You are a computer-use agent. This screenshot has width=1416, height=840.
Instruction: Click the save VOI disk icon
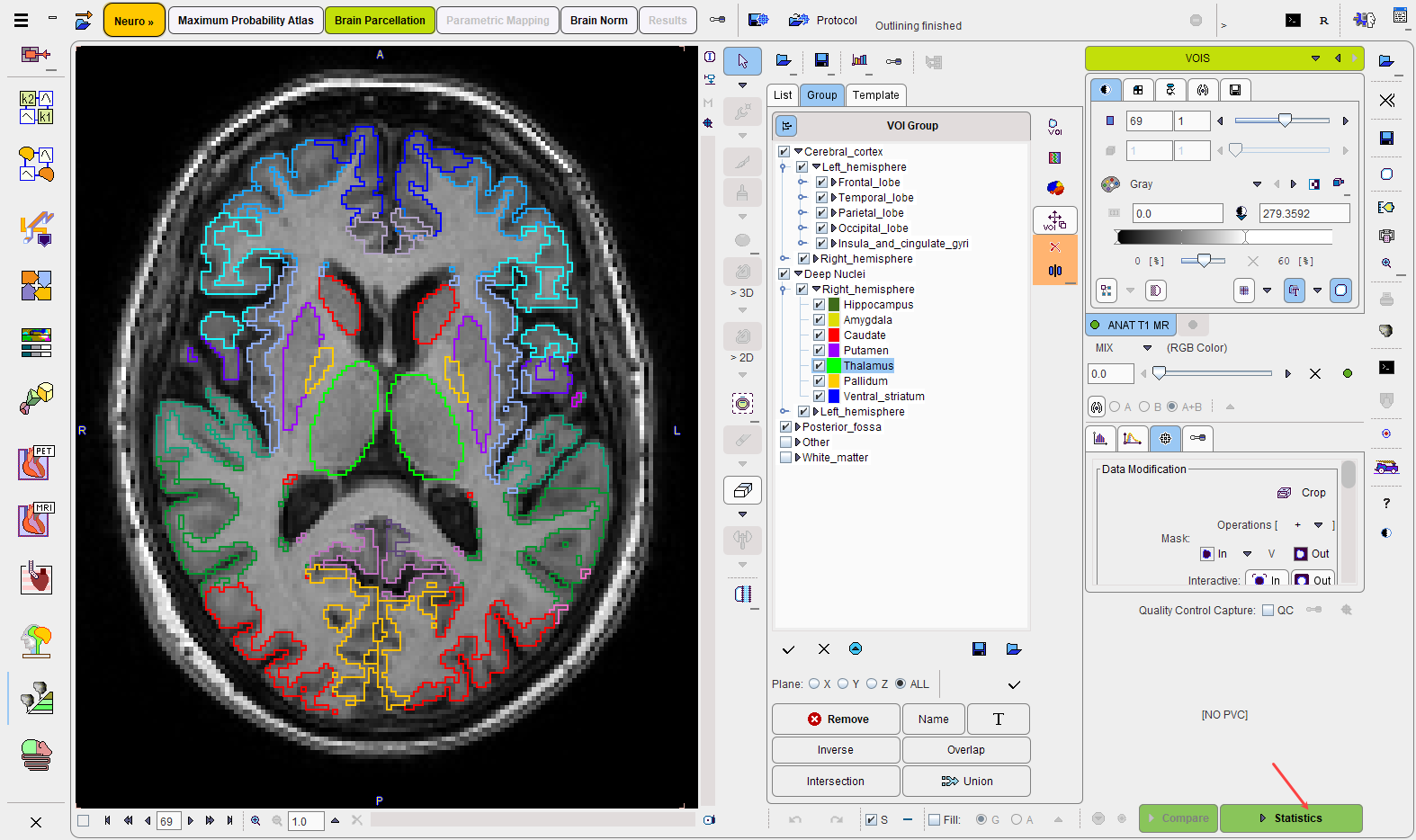(821, 60)
